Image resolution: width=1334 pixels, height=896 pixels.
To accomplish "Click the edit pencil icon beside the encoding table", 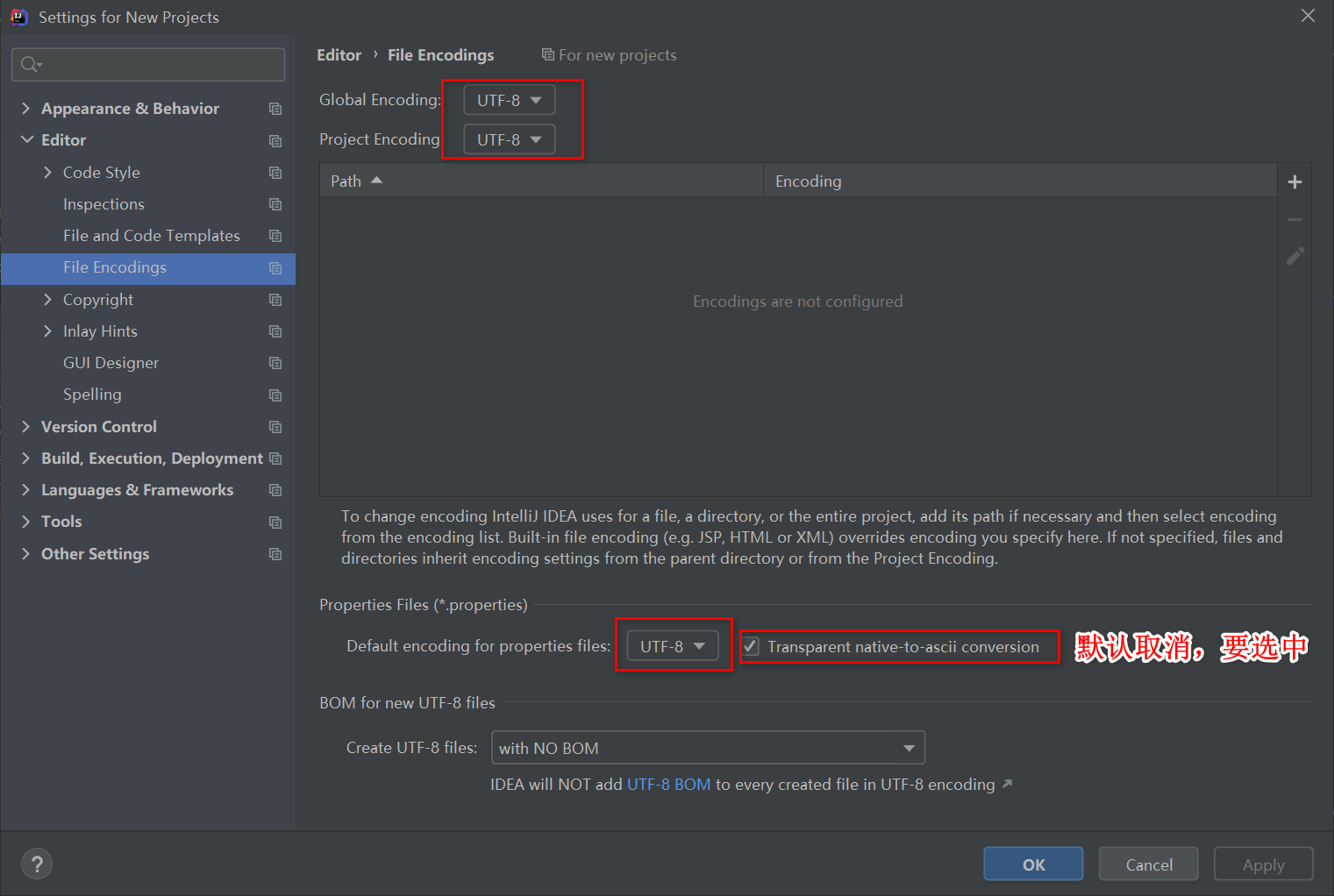I will [1295, 256].
